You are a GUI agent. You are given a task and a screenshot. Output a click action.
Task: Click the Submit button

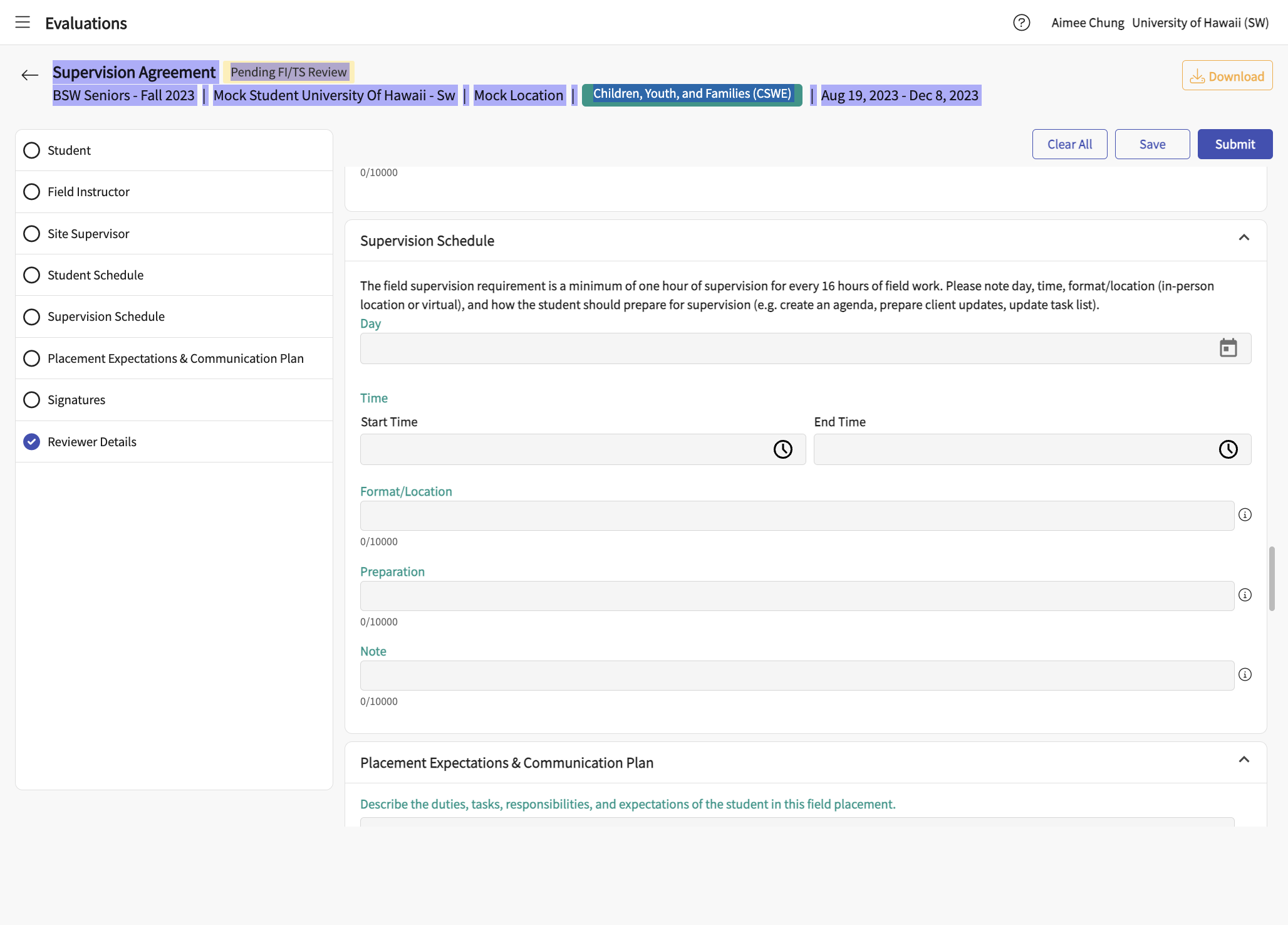[1235, 144]
